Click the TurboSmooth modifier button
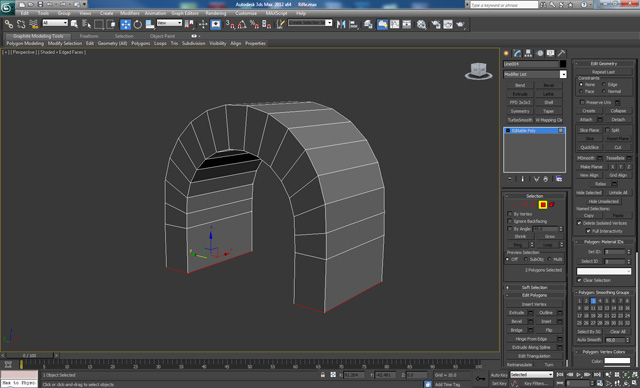The image size is (640, 388). coord(520,120)
